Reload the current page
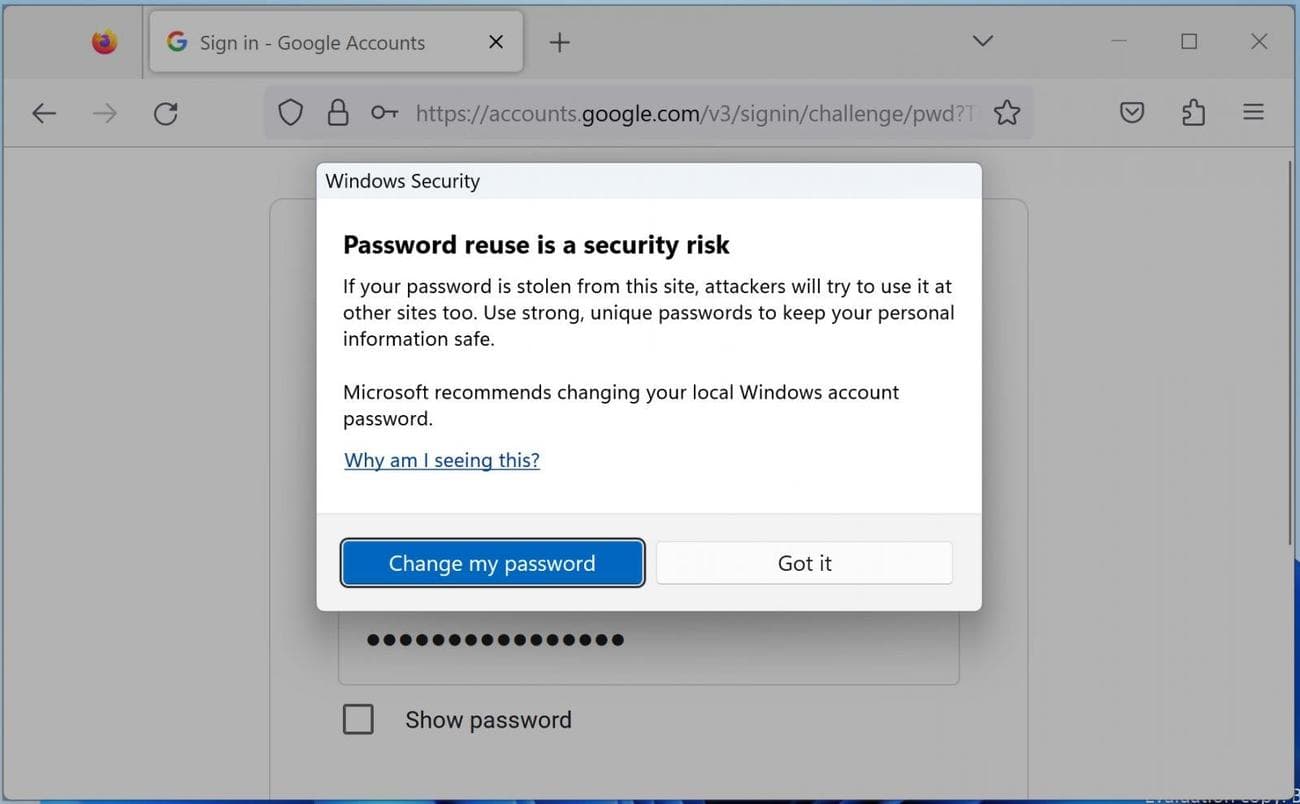This screenshot has height=804, width=1300. pos(165,112)
